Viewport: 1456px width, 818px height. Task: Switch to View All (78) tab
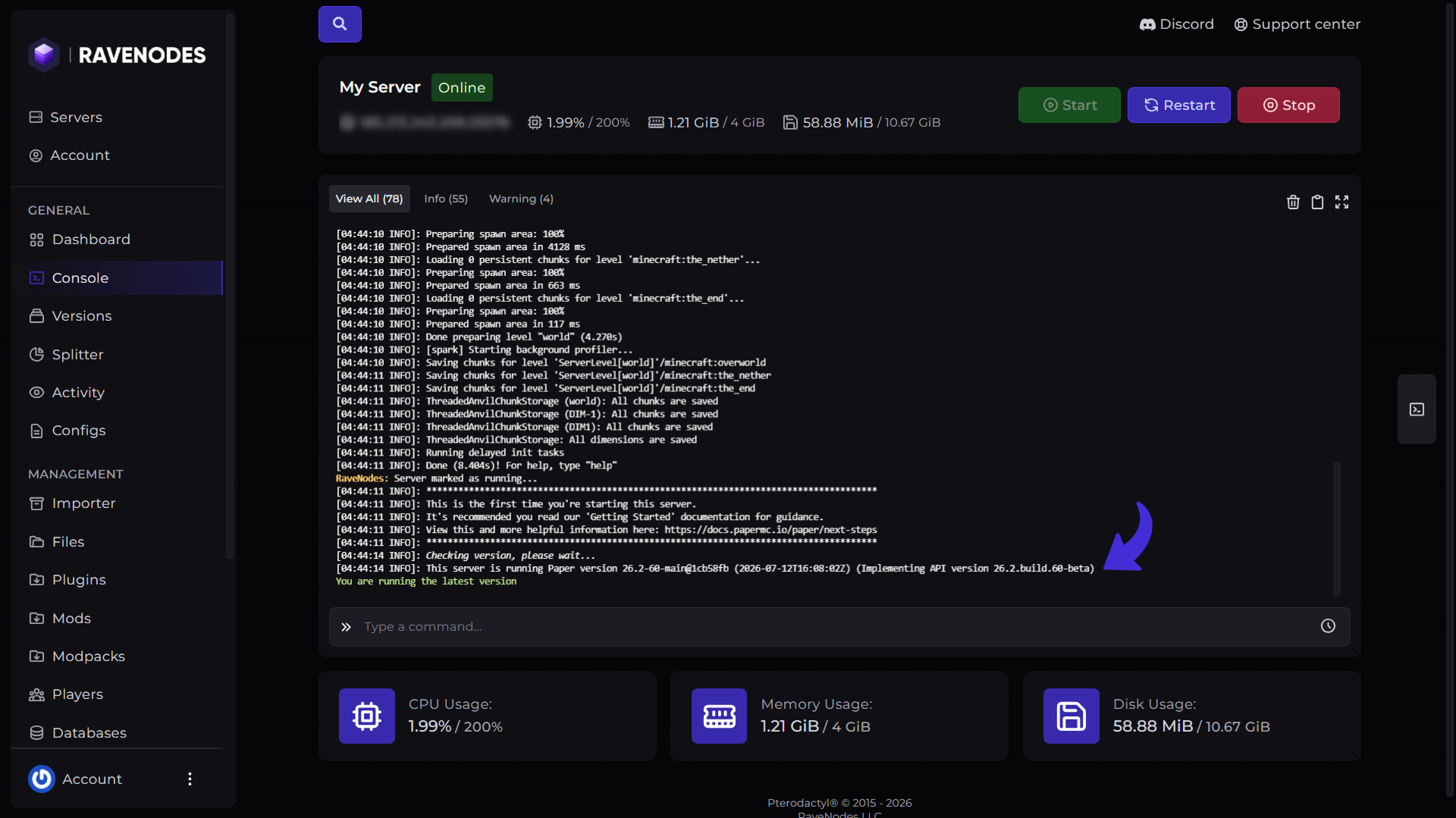click(x=369, y=199)
